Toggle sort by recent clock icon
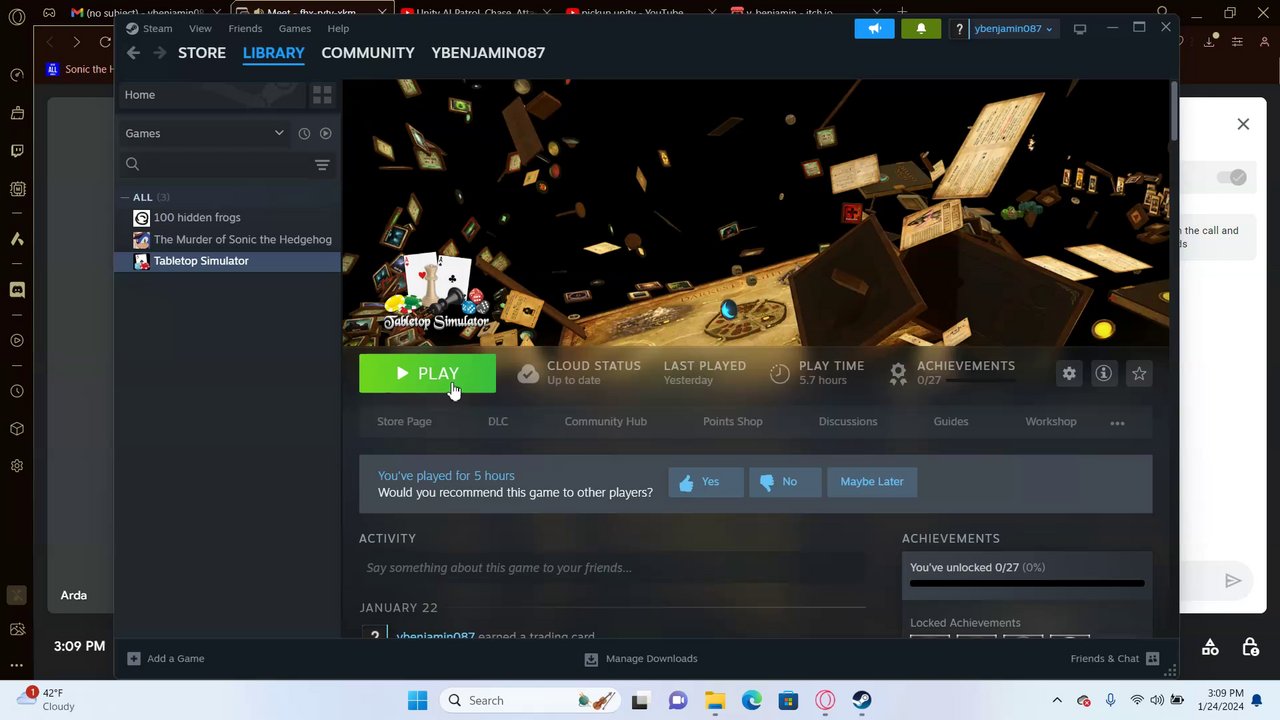This screenshot has width=1280, height=720. pyautogui.click(x=304, y=133)
